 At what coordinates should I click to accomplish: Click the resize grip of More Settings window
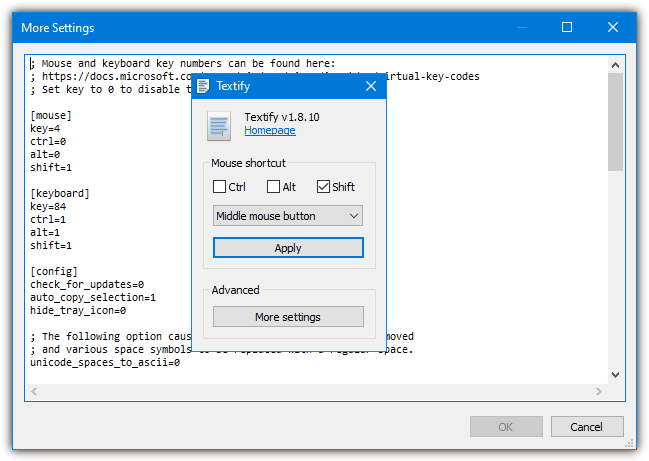[630, 444]
